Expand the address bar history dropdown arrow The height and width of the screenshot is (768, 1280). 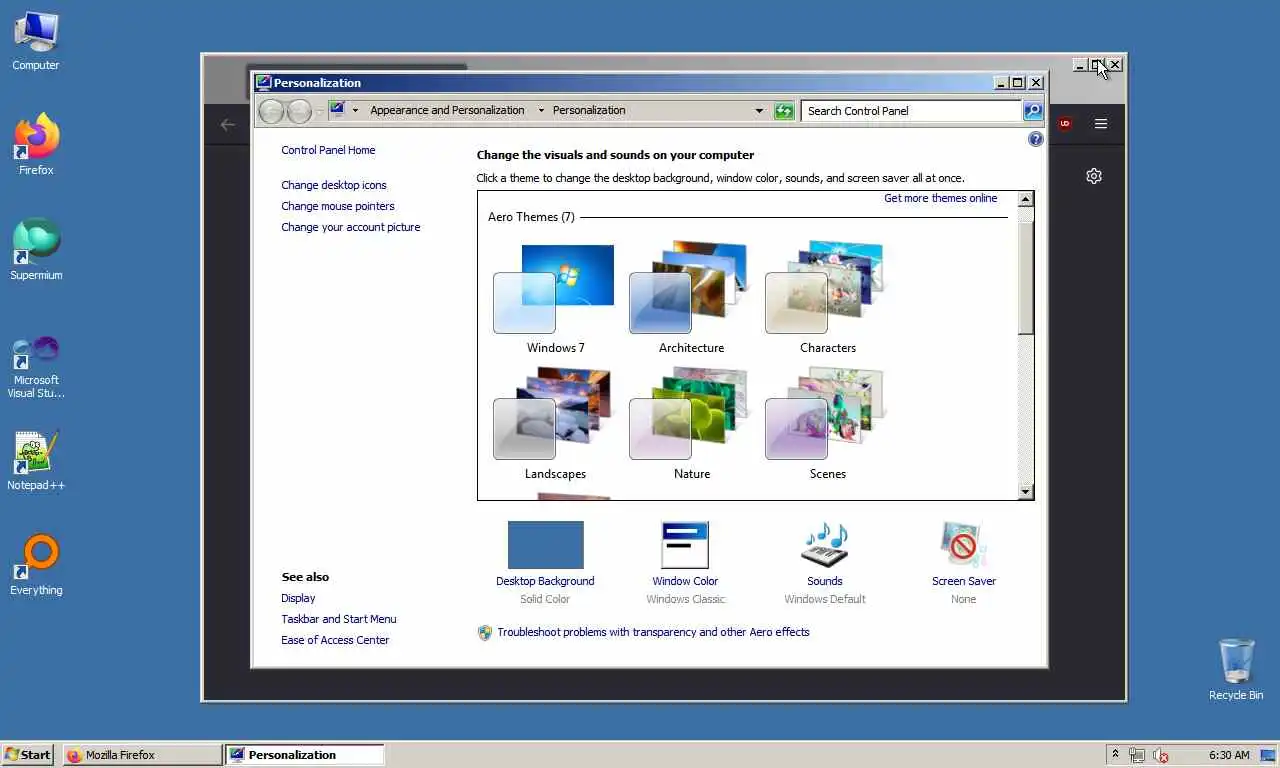759,111
